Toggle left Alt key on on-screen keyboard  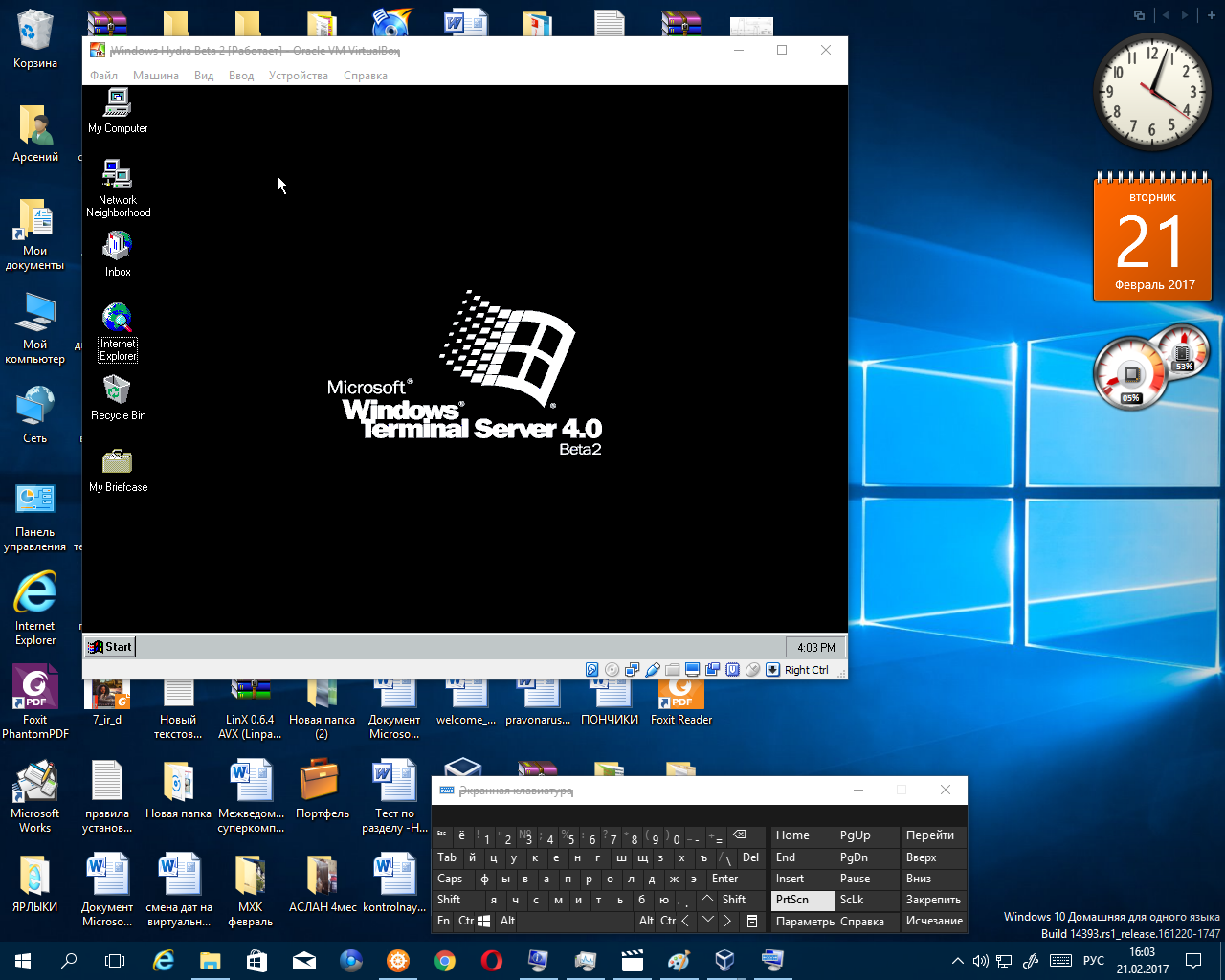click(507, 921)
